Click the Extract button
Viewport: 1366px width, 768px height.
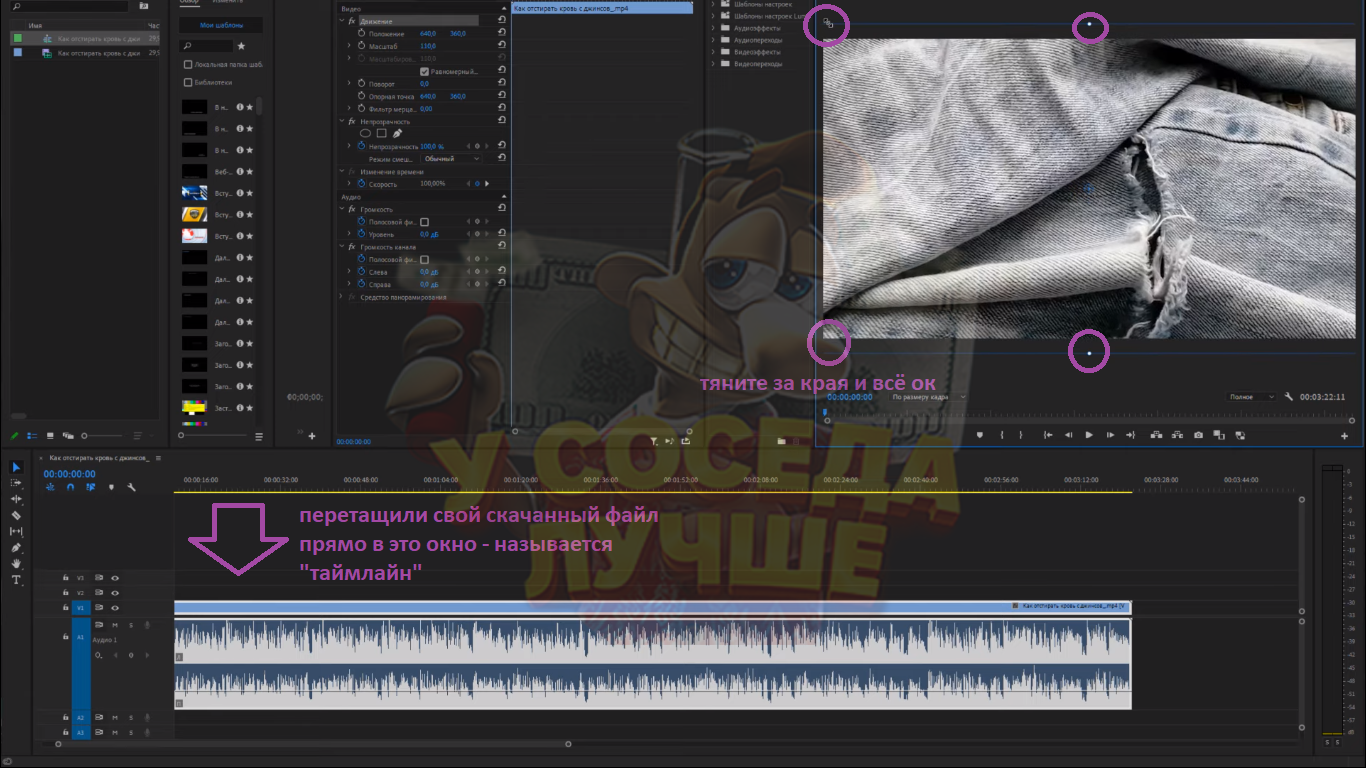coord(1177,435)
